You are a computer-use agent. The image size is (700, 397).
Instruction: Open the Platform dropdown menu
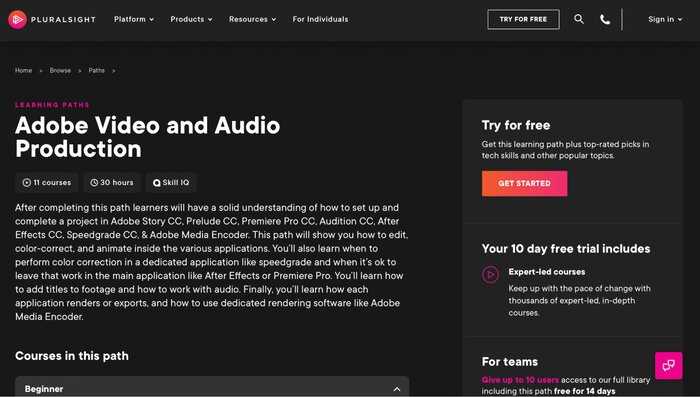[x=134, y=19]
